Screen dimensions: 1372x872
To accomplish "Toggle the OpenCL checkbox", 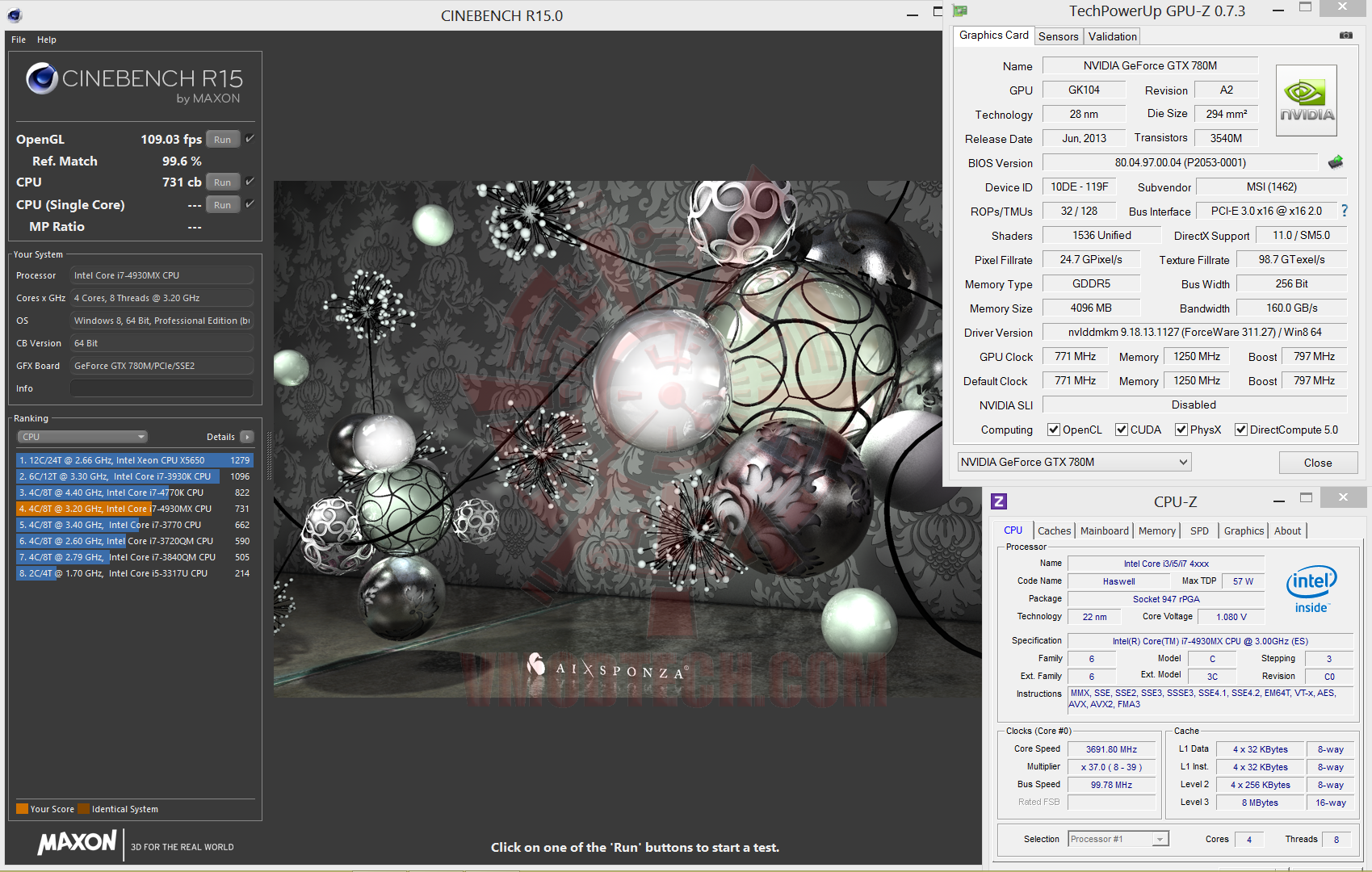I will pyautogui.click(x=1053, y=430).
